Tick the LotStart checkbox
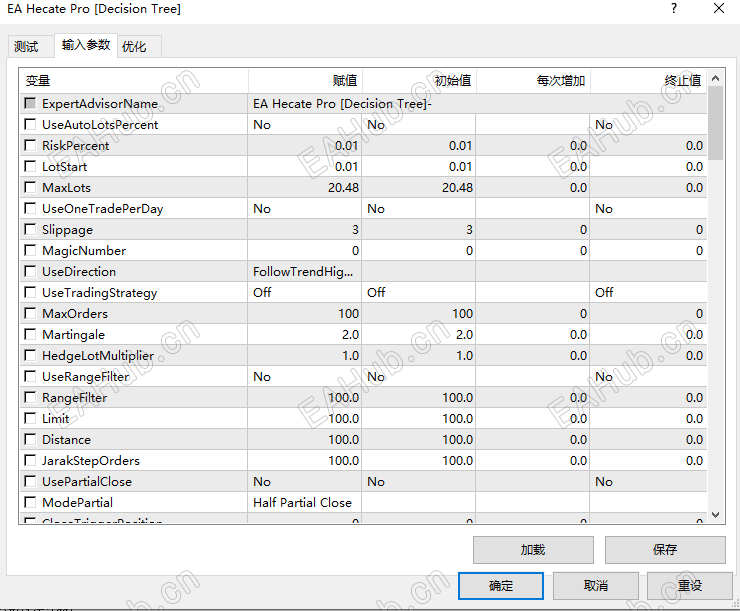Viewport: 740px width, 611px height. pyautogui.click(x=30, y=167)
